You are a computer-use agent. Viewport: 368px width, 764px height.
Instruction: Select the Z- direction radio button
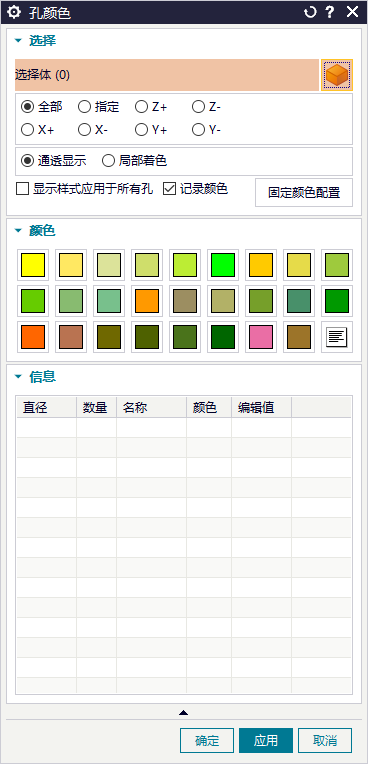point(198,107)
